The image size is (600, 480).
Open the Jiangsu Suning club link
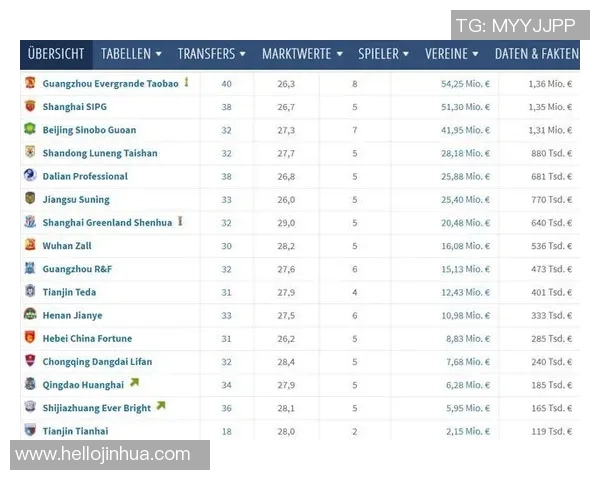76,199
